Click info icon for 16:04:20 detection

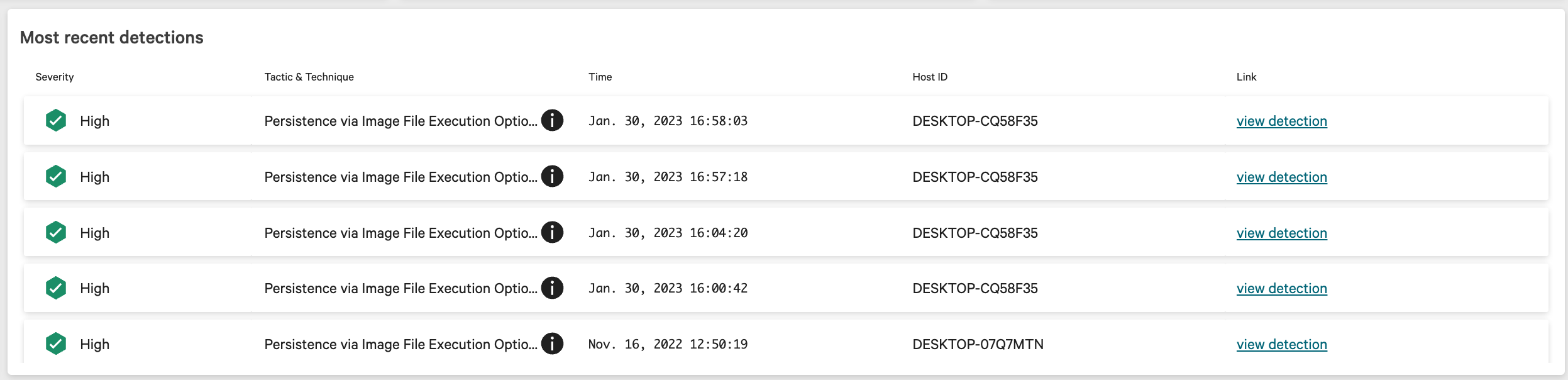(x=552, y=232)
